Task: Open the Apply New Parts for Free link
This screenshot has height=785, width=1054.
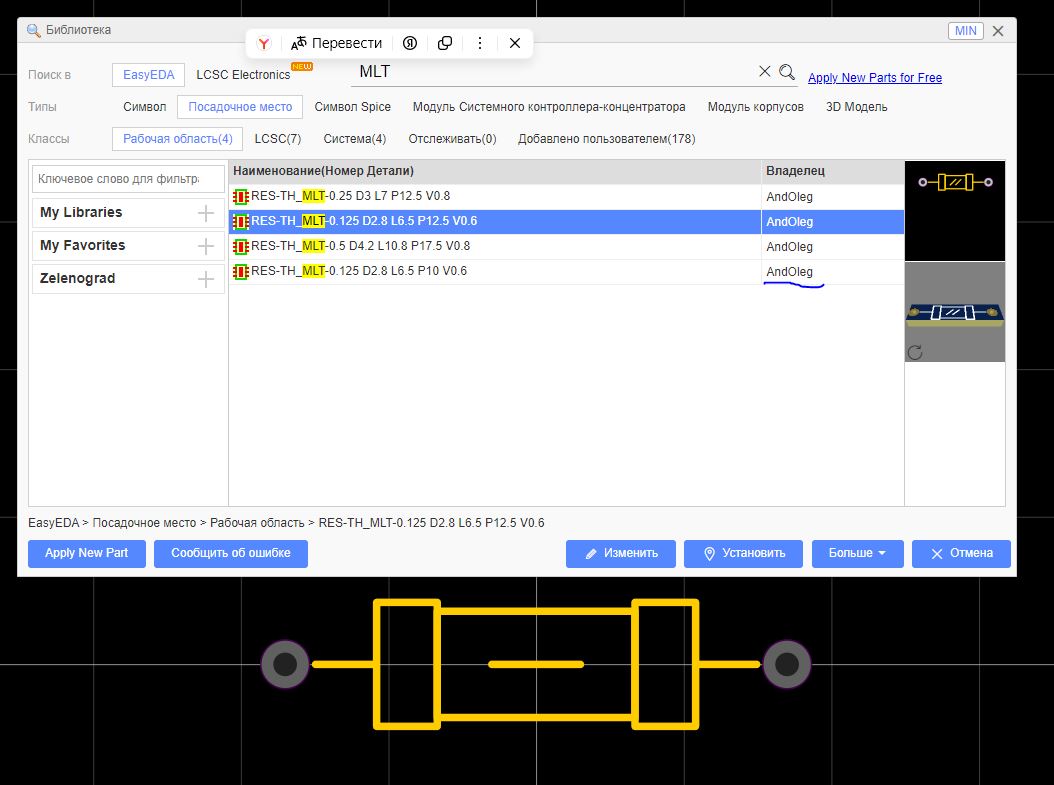Action: point(875,78)
